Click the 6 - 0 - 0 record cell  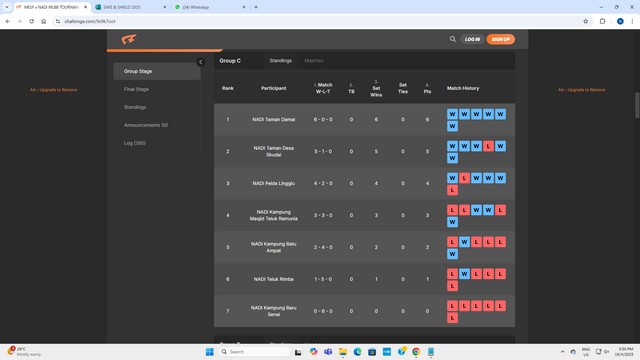pyautogui.click(x=323, y=120)
